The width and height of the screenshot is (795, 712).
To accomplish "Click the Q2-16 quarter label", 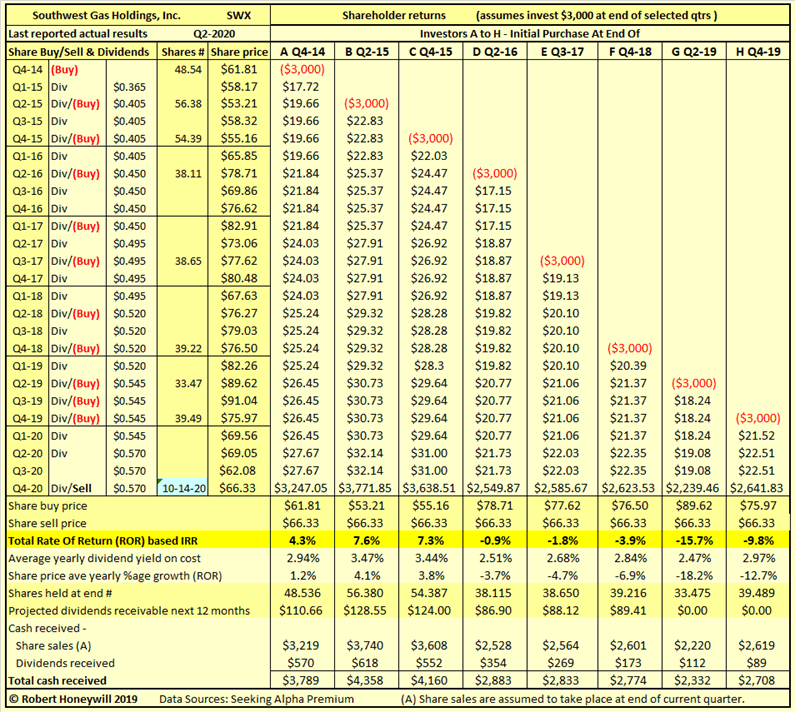I will point(27,174).
